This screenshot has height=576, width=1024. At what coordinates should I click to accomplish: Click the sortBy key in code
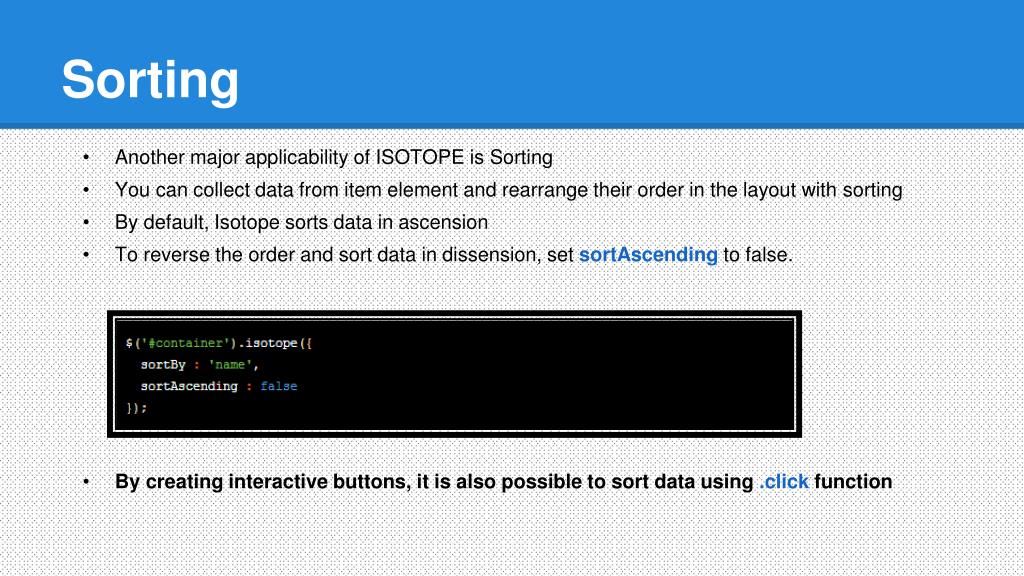coord(163,364)
